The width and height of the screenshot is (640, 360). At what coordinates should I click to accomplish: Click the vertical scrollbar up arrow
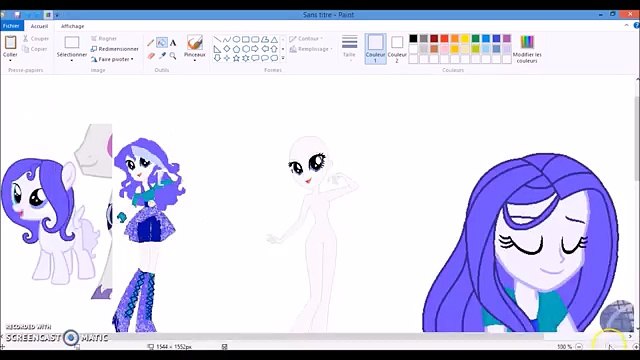tap(637, 79)
